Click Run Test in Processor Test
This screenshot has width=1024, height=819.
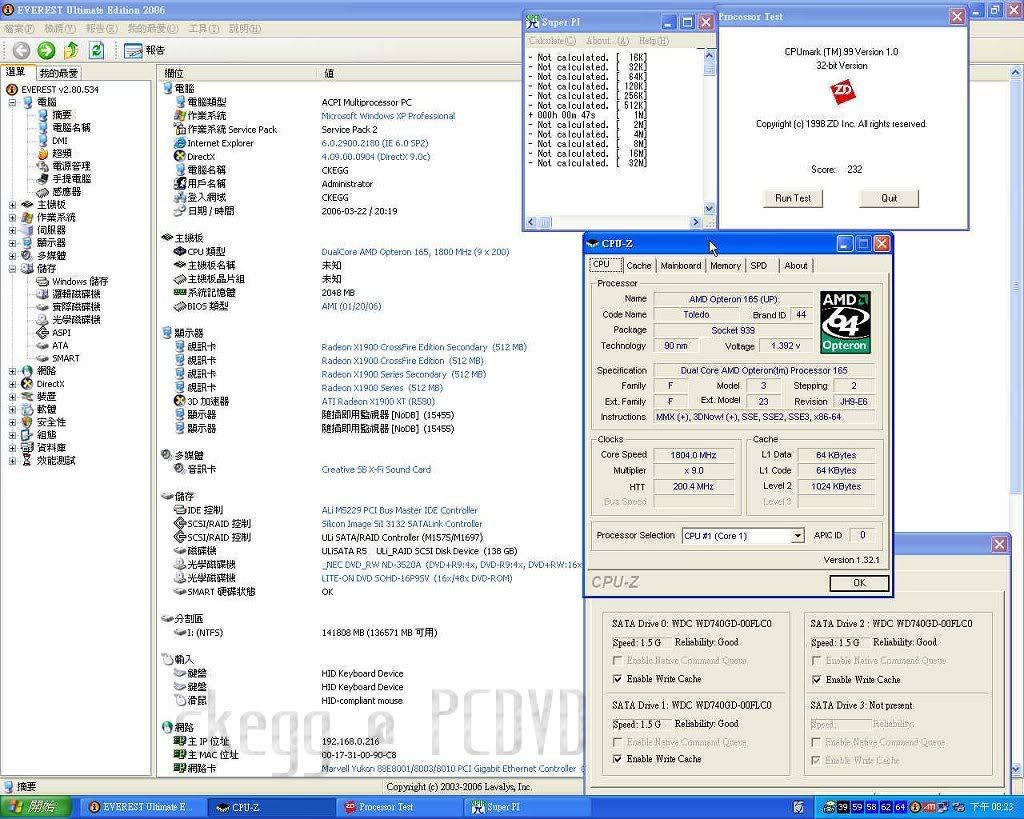[793, 198]
